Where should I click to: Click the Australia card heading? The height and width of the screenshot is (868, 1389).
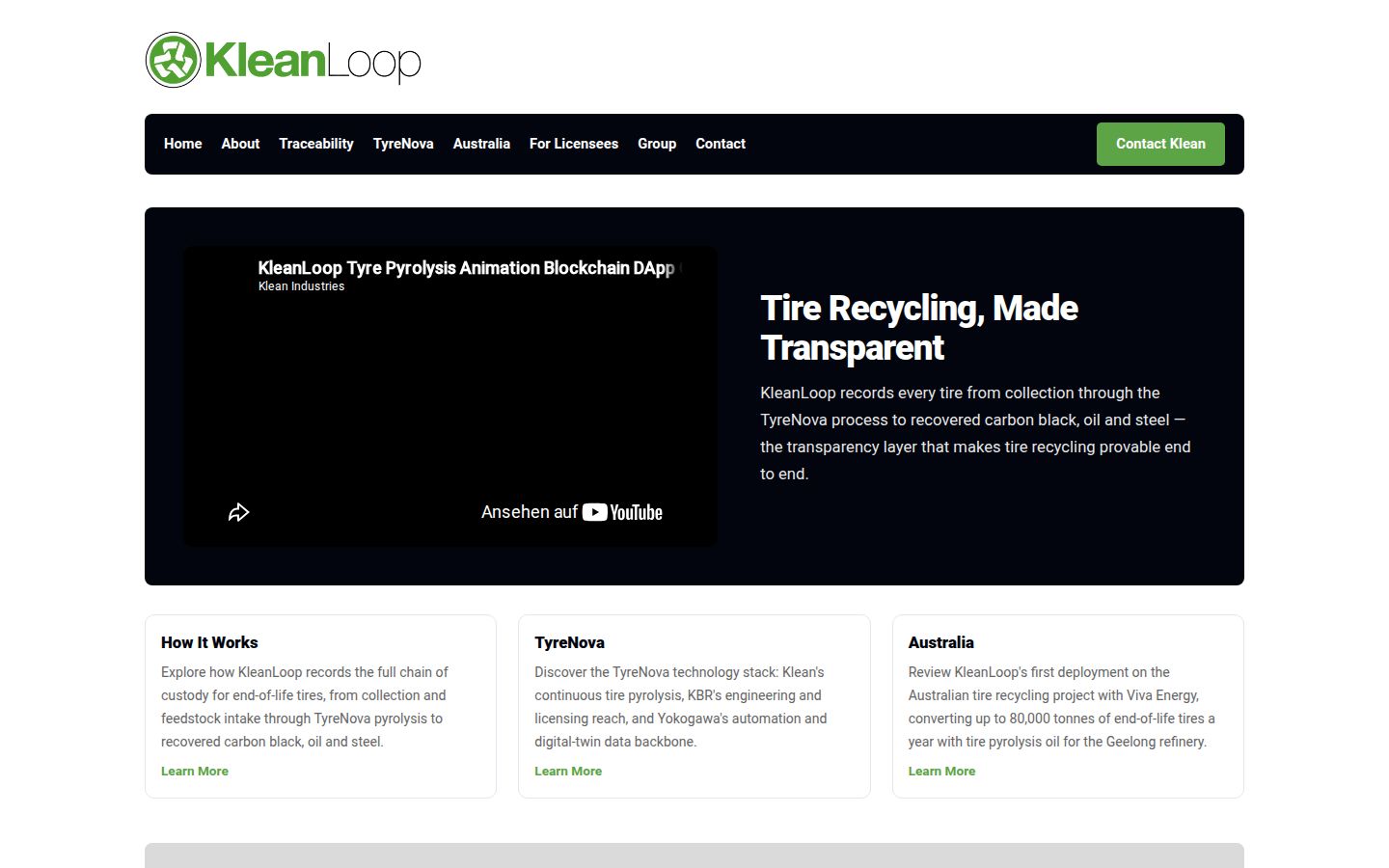coord(940,642)
